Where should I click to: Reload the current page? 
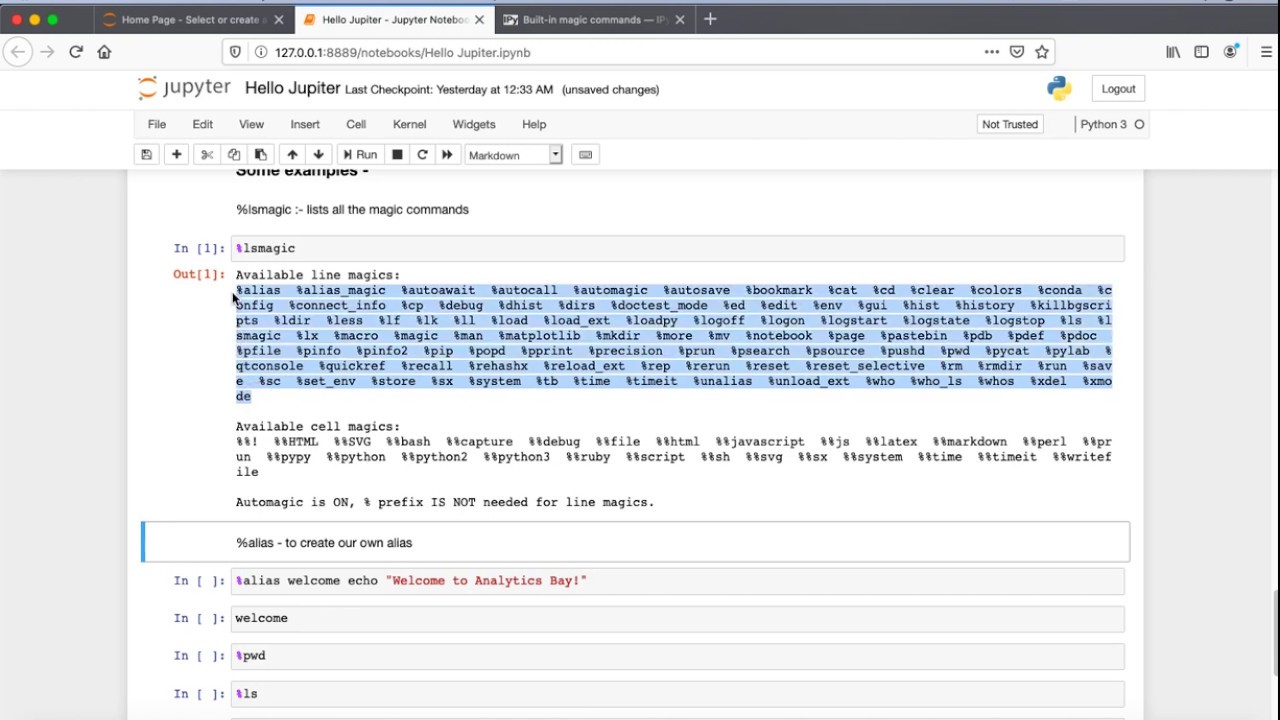coord(75,52)
